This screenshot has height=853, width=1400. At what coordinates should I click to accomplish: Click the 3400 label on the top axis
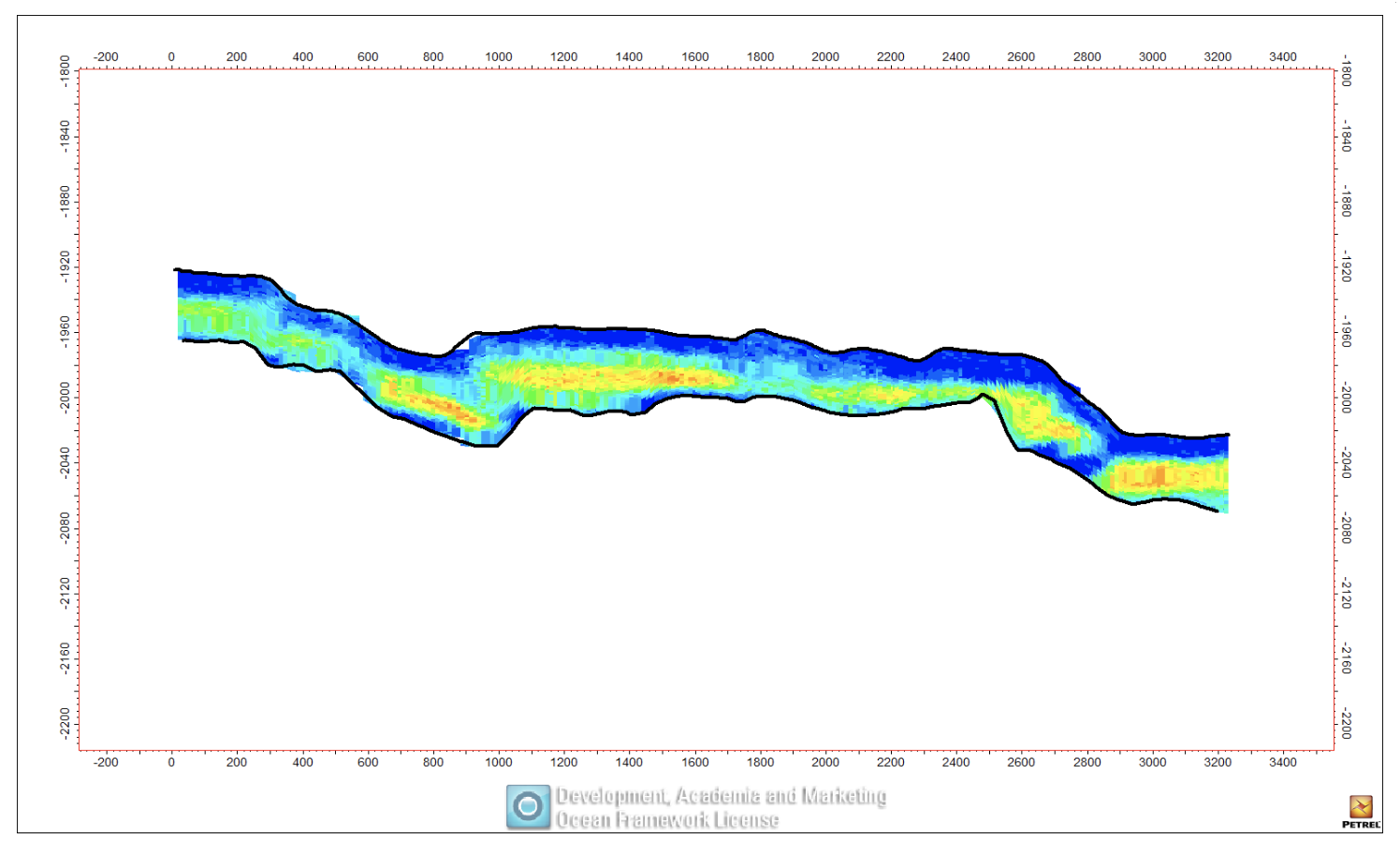pos(1283,57)
